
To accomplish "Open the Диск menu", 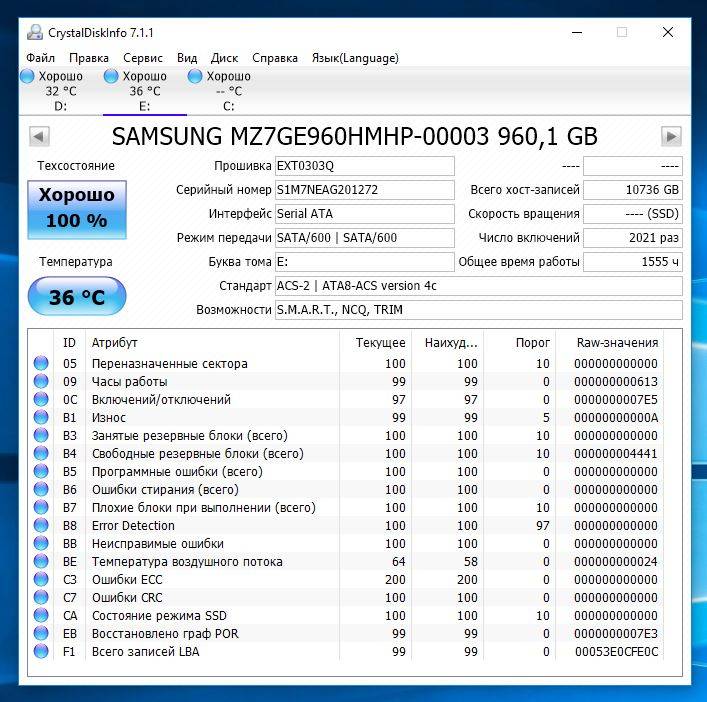I will [x=224, y=58].
